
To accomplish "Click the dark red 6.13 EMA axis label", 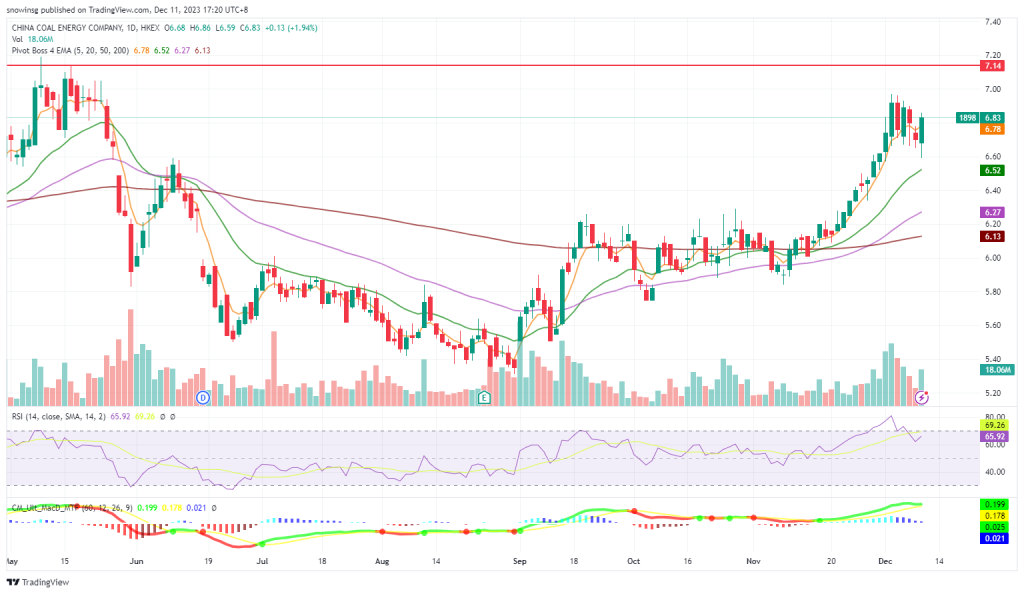I will click(x=993, y=236).
